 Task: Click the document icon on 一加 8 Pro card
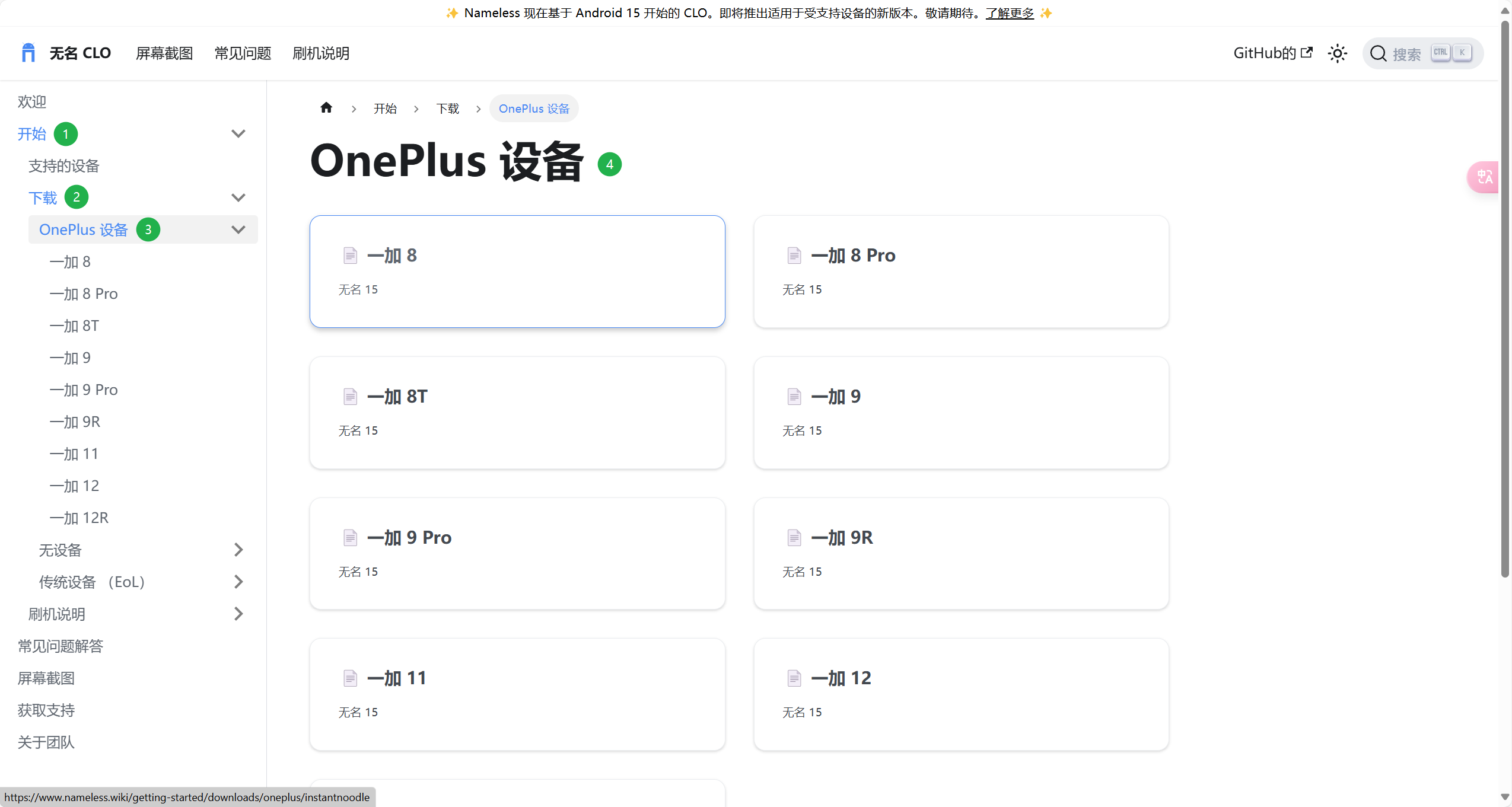[794, 256]
